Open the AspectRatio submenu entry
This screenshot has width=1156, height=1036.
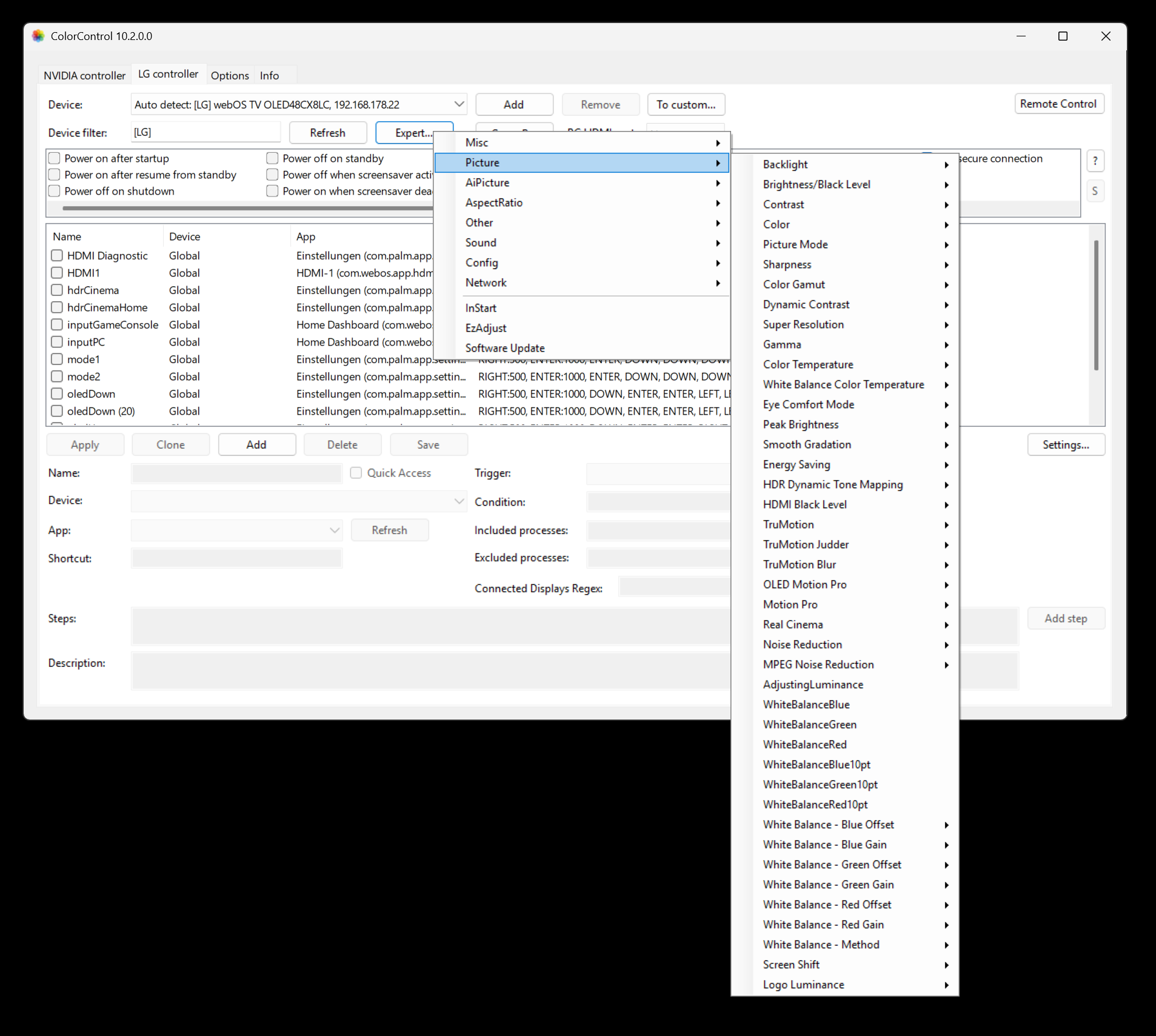582,202
